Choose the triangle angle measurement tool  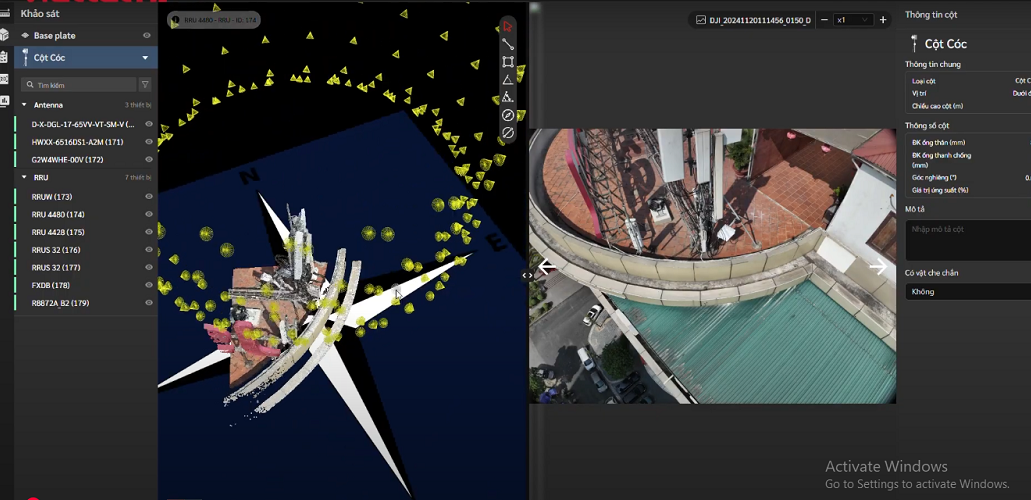tap(508, 80)
